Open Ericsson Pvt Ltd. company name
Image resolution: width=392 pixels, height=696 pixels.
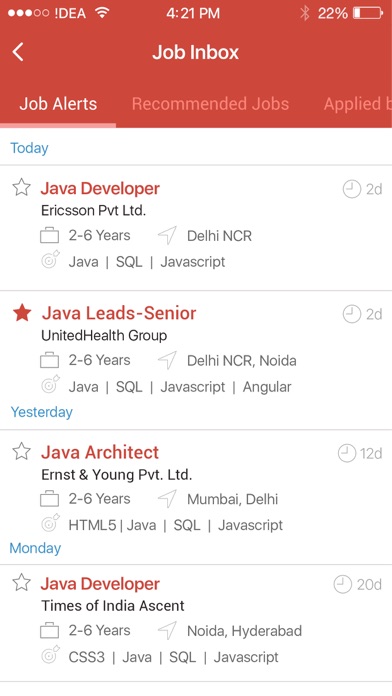coord(94,210)
